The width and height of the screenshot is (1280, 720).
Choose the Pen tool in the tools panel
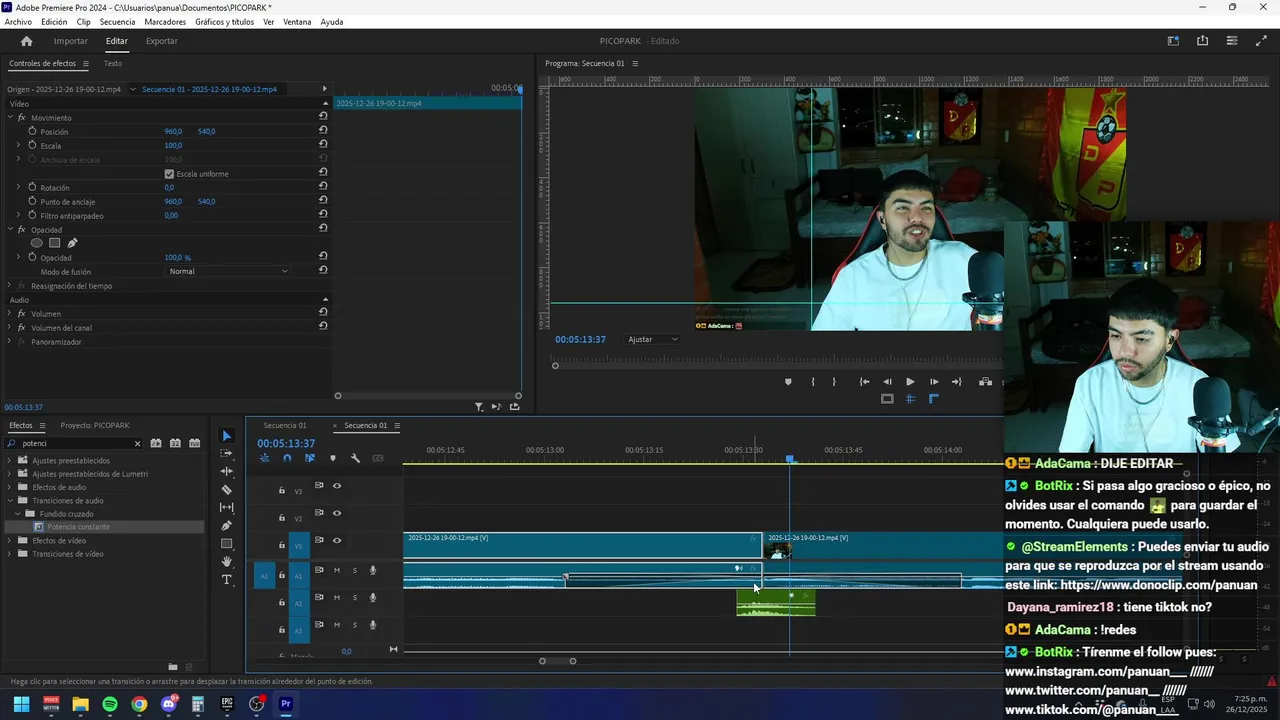pos(226,526)
